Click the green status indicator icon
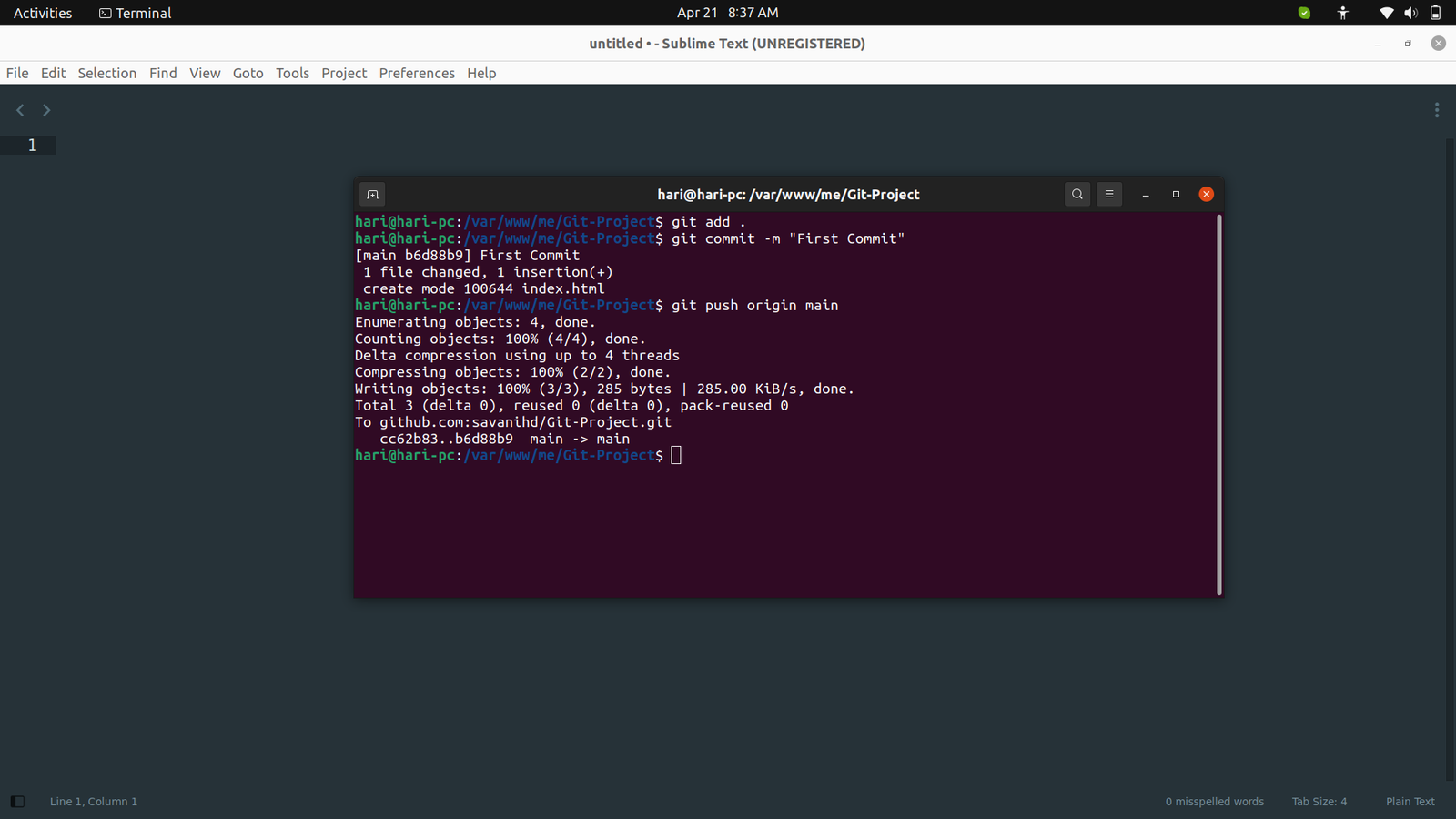This screenshot has height=819, width=1456. tap(1304, 13)
